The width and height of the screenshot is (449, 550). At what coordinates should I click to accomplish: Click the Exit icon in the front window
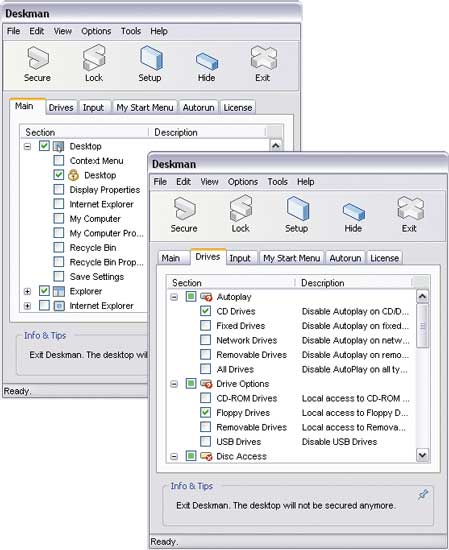pyautogui.click(x=410, y=214)
